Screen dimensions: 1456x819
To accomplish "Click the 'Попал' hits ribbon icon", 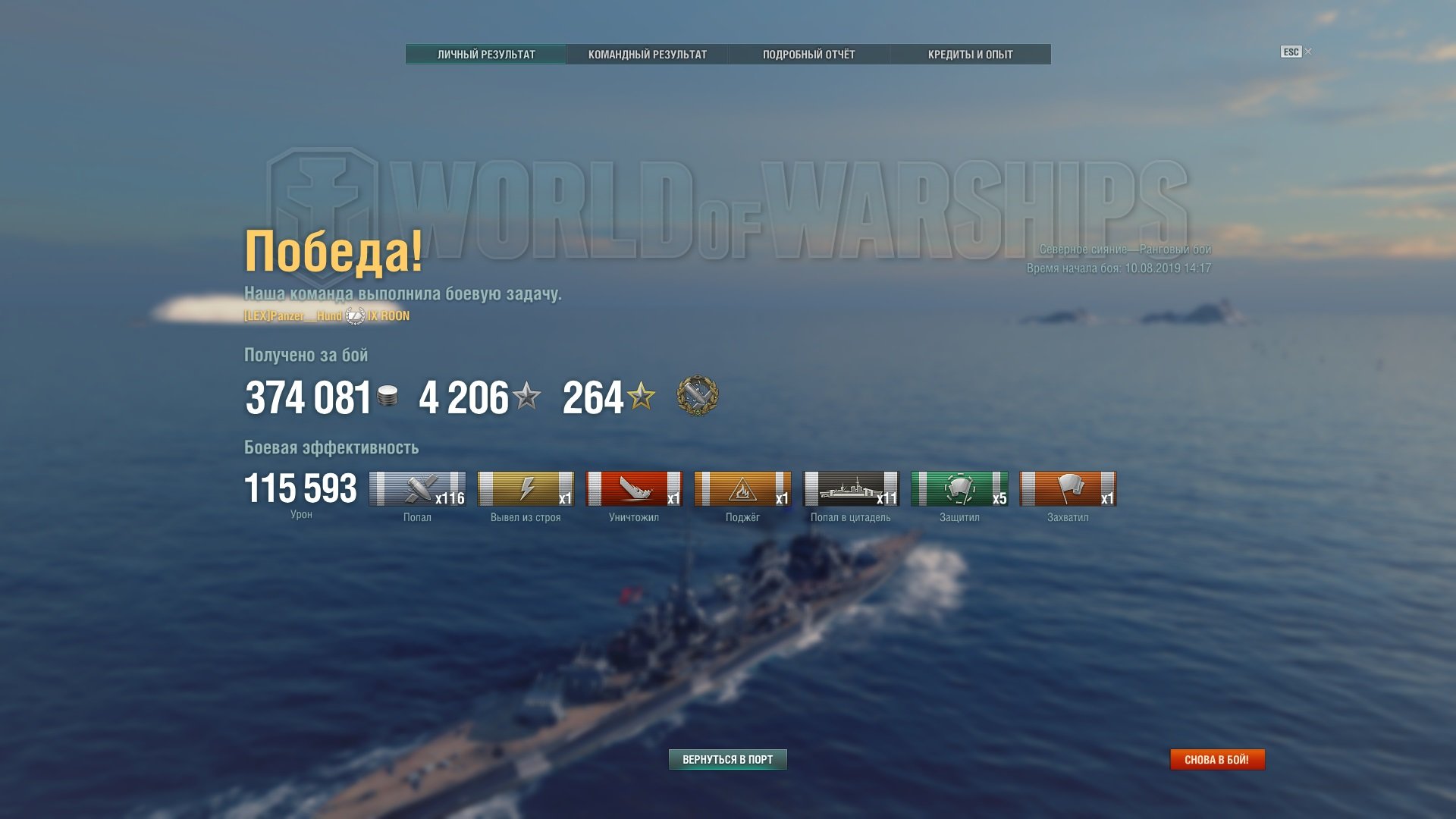I will (417, 488).
